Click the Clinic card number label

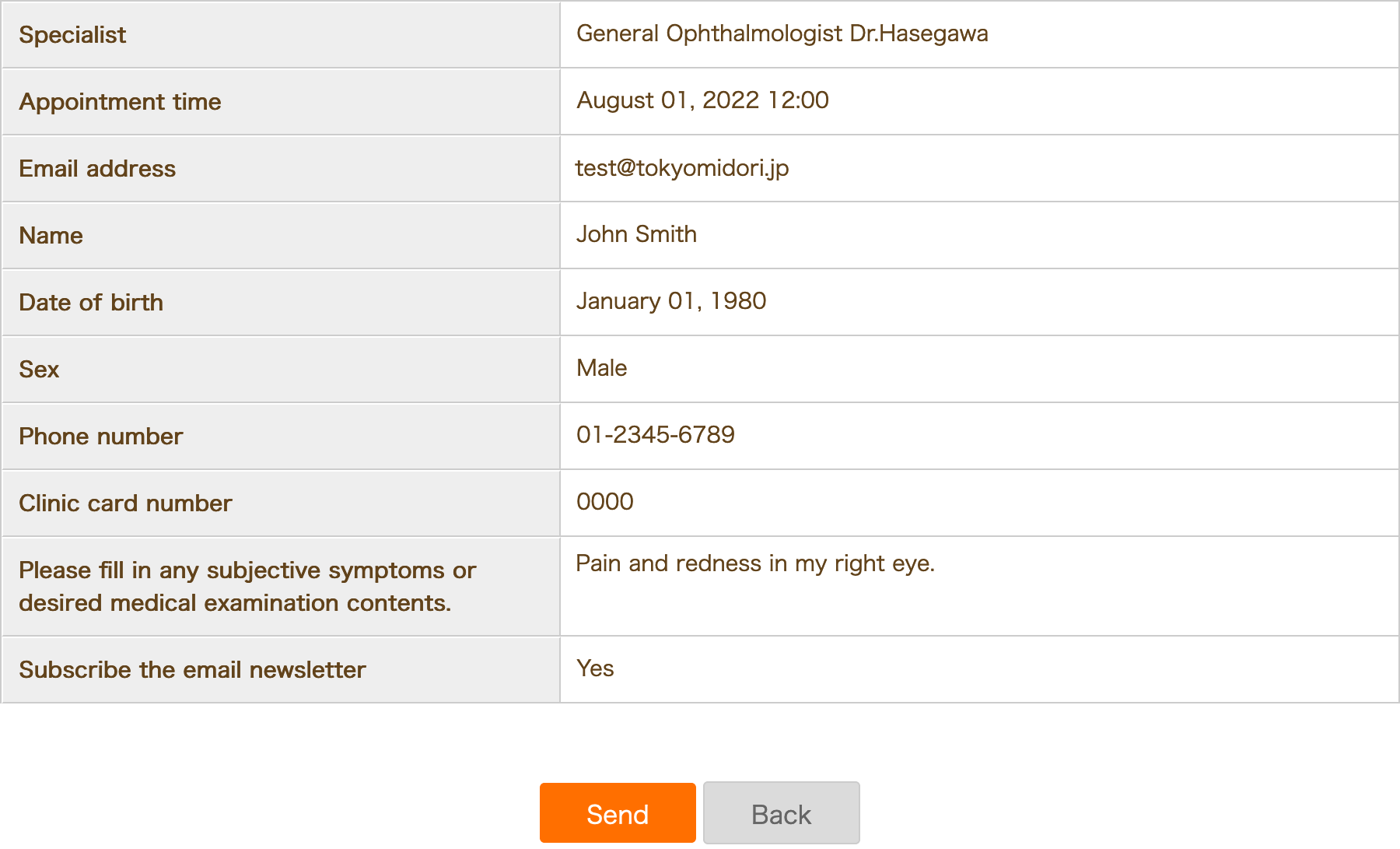pos(125,503)
